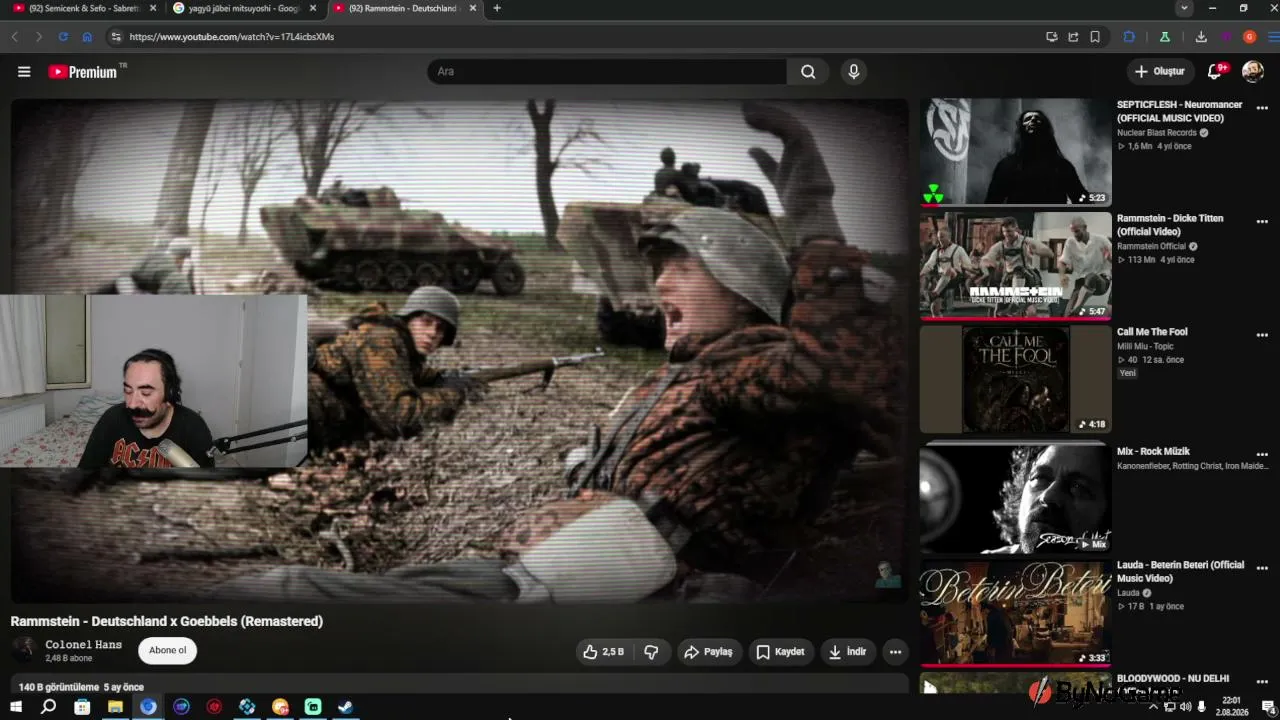The height and width of the screenshot is (720, 1280).
Task: Click the Ara search input field
Action: pyautogui.click(x=607, y=71)
